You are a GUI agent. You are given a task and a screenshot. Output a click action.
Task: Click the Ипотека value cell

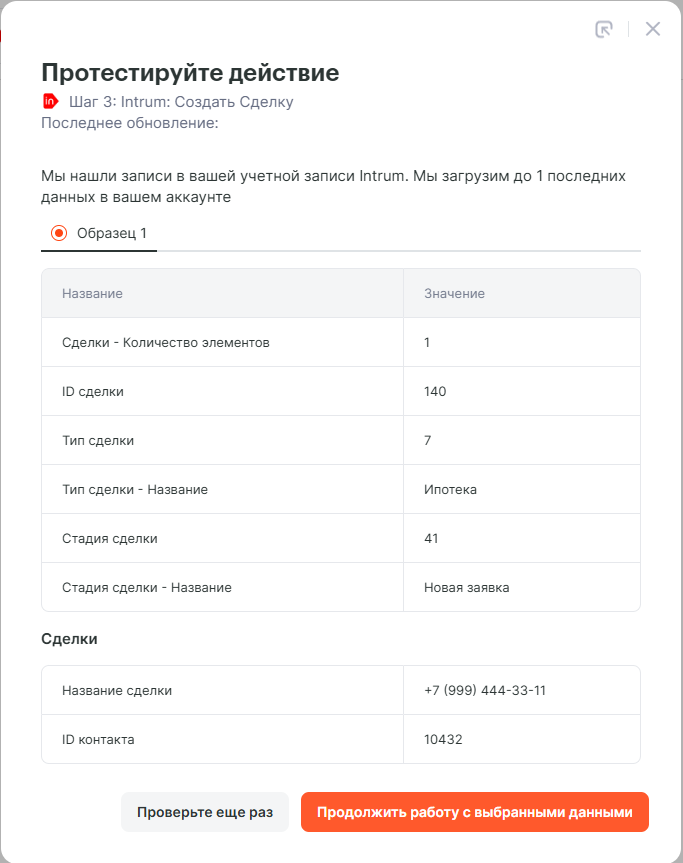pos(450,489)
